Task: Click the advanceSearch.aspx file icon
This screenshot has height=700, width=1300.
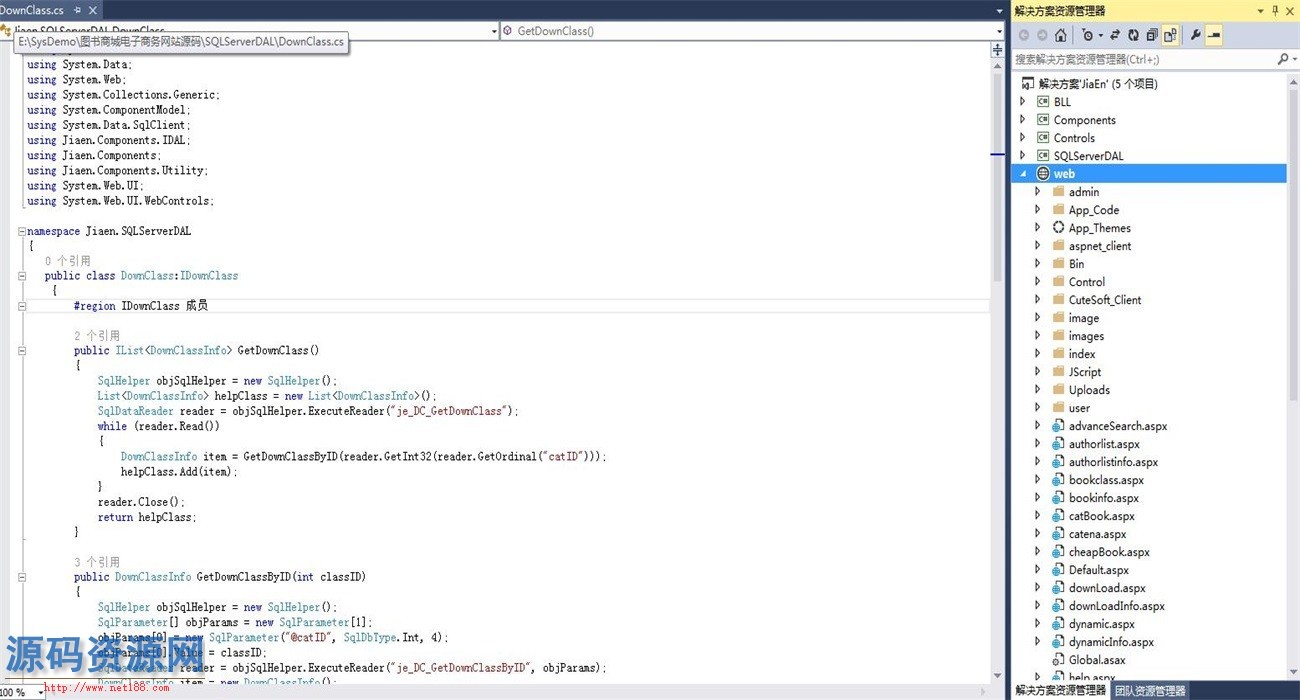Action: pyautogui.click(x=1059, y=426)
